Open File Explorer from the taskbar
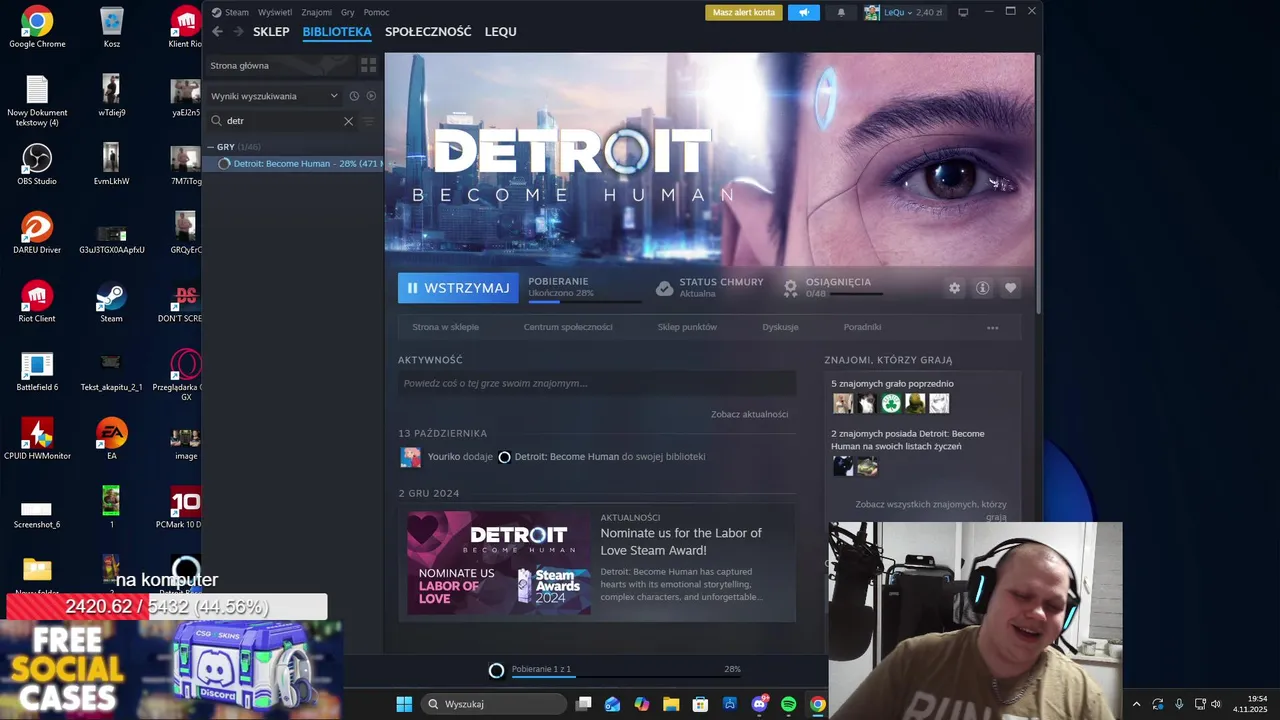This screenshot has height=720, width=1280. pos(671,704)
